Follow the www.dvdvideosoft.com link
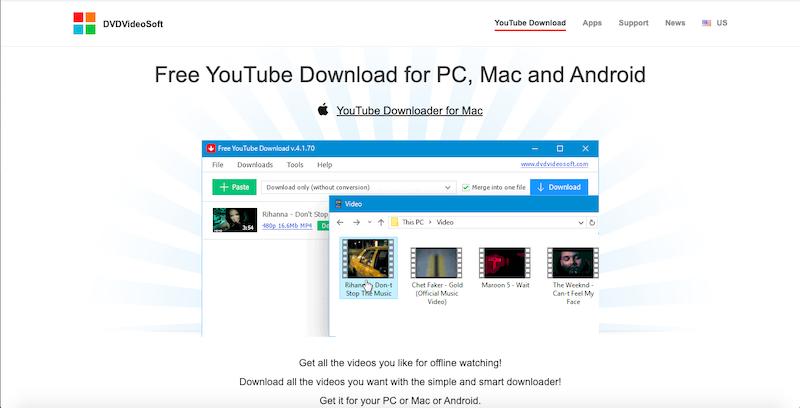The image size is (800, 408). click(554, 164)
